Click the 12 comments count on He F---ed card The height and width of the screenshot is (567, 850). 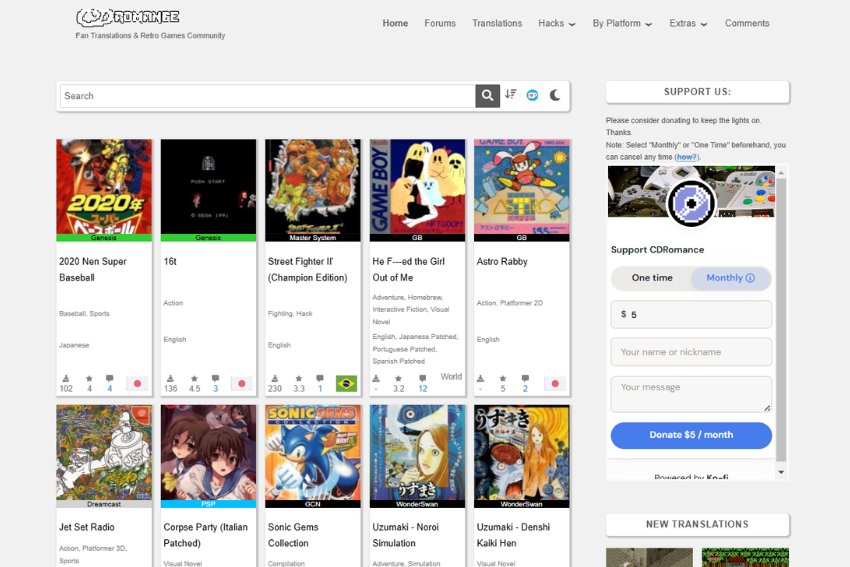[x=423, y=389]
